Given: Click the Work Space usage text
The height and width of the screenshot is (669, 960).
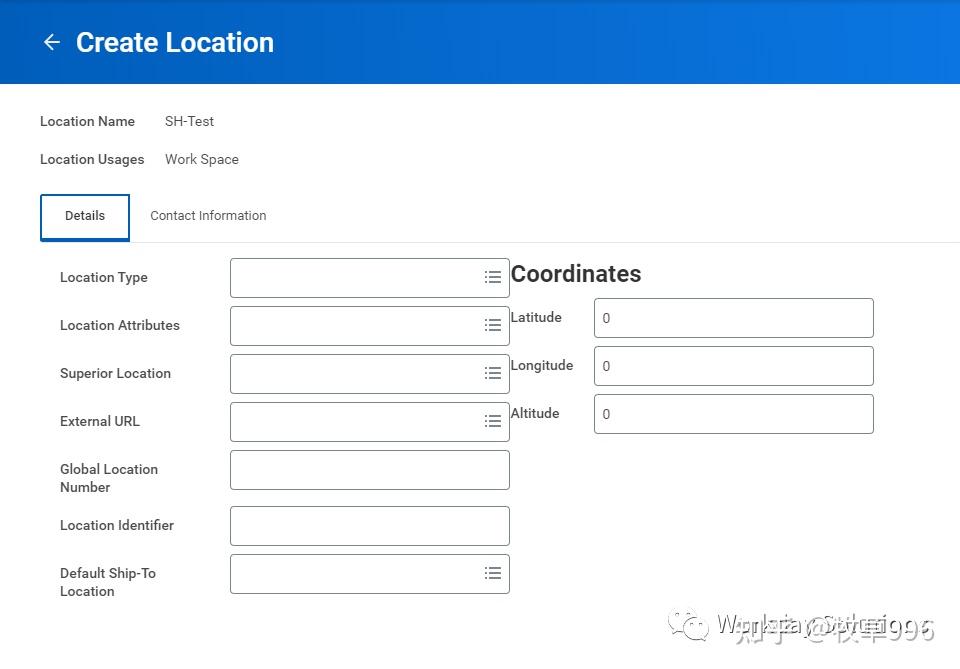Looking at the screenshot, I should tap(202, 159).
